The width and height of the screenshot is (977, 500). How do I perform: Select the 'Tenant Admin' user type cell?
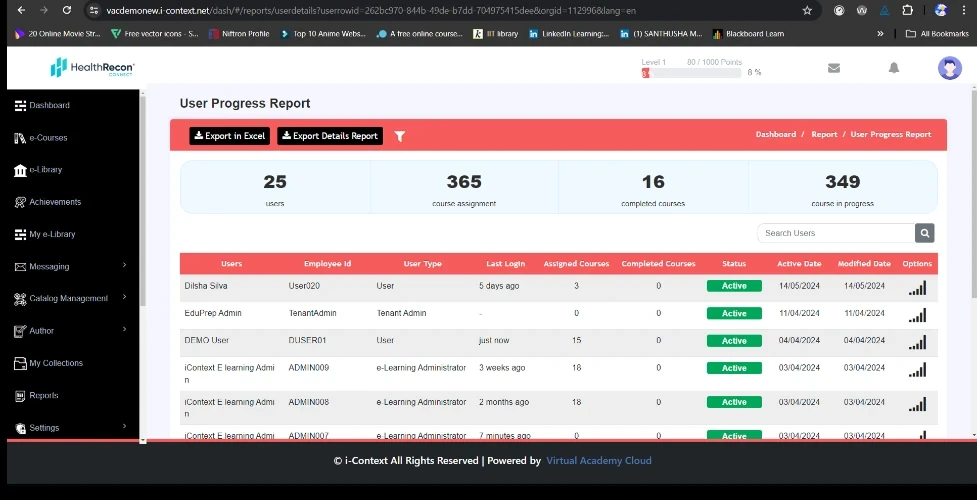click(401, 313)
